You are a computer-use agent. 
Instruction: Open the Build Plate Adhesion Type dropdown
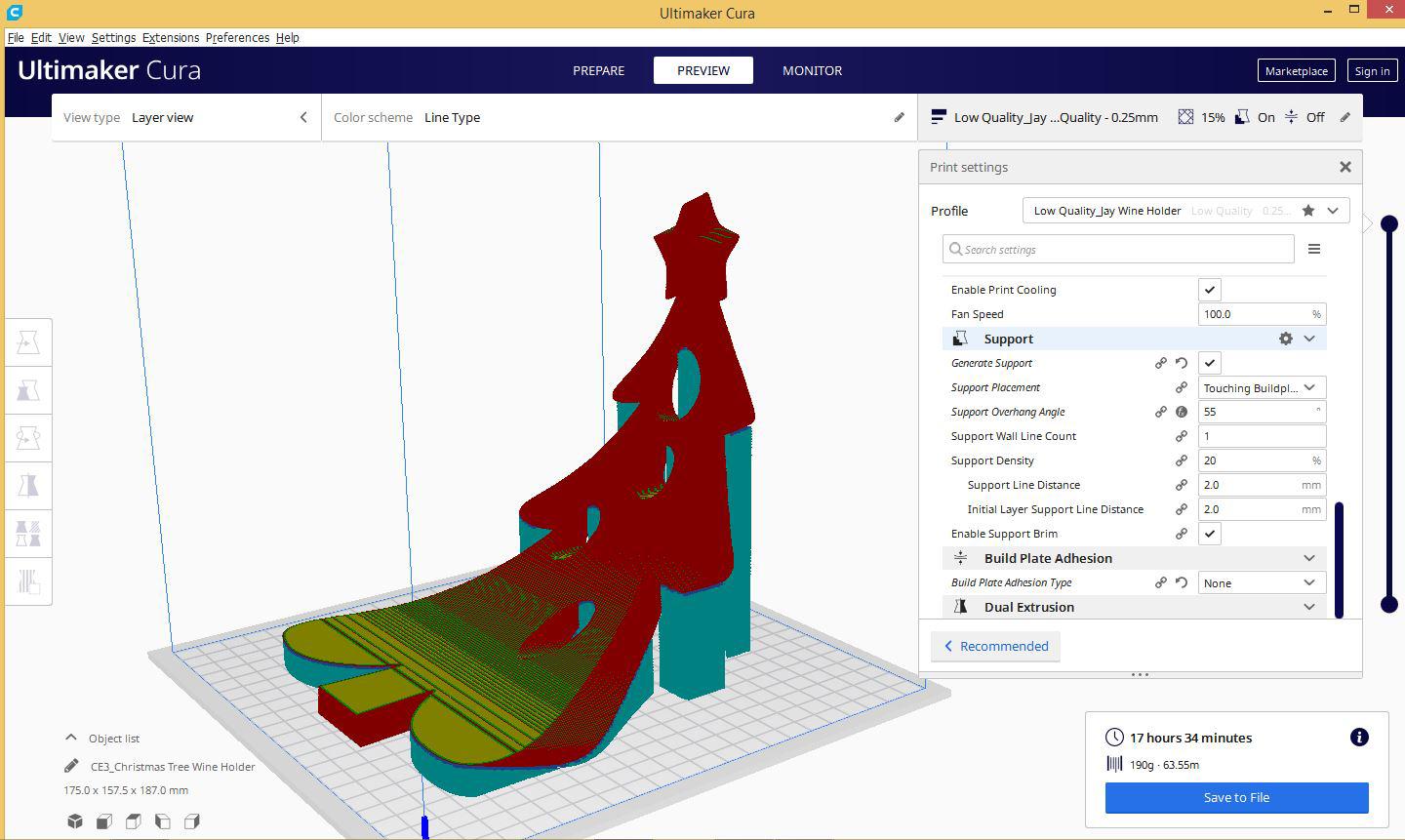pyautogui.click(x=1262, y=581)
